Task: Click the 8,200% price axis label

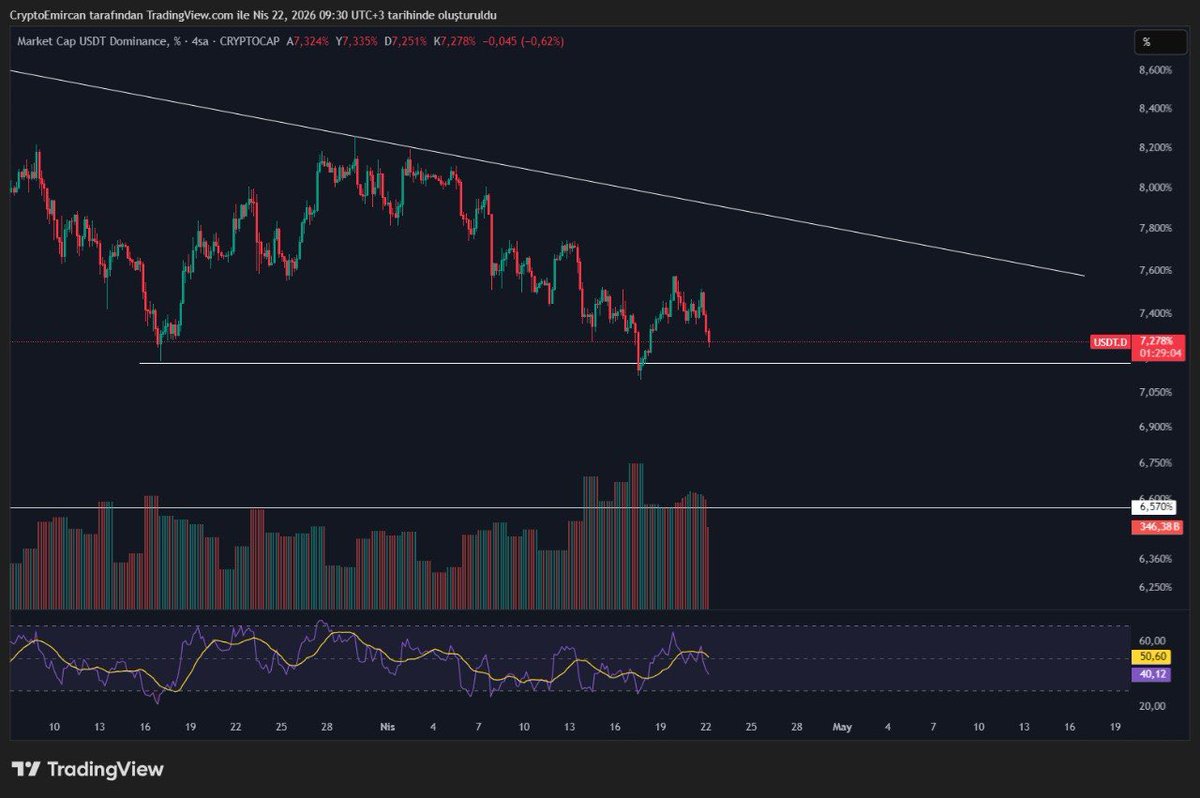Action: [1154, 148]
